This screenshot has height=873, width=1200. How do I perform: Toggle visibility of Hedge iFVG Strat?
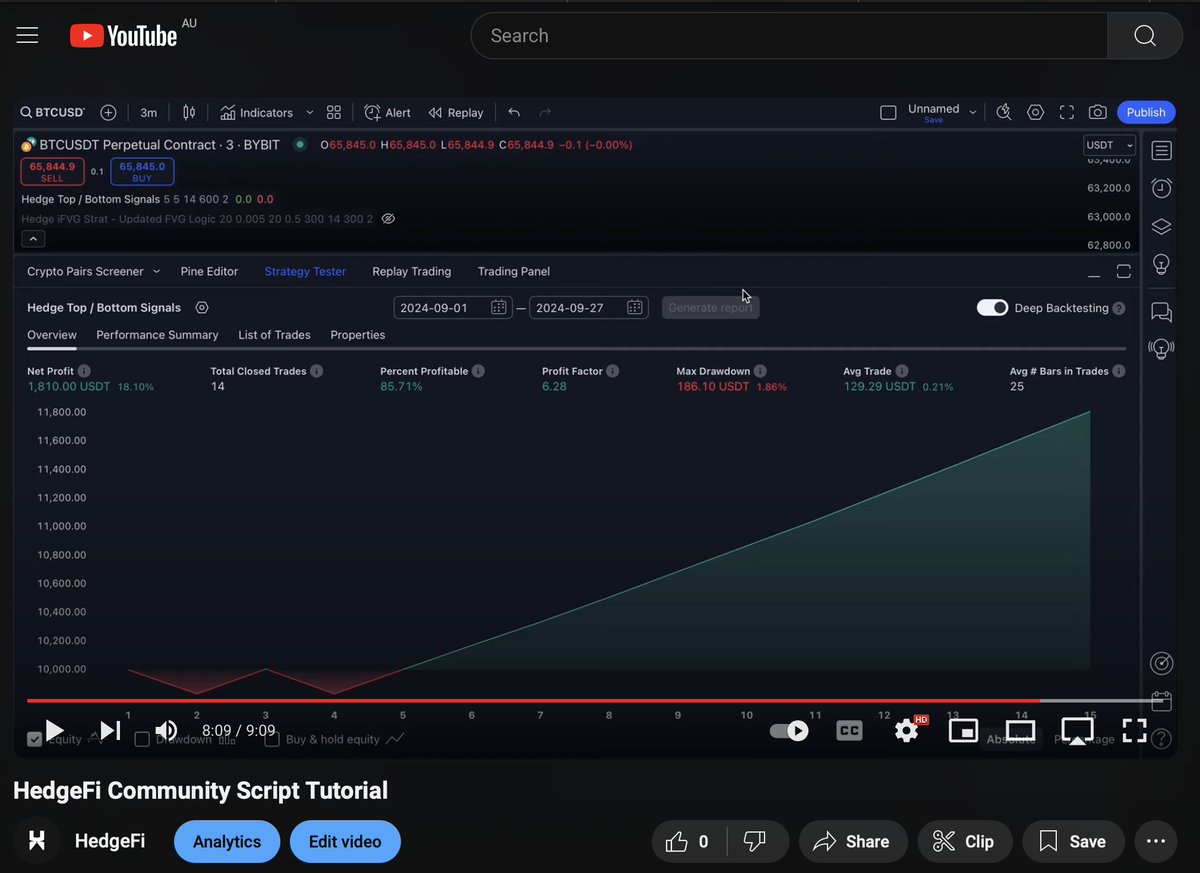click(389, 218)
